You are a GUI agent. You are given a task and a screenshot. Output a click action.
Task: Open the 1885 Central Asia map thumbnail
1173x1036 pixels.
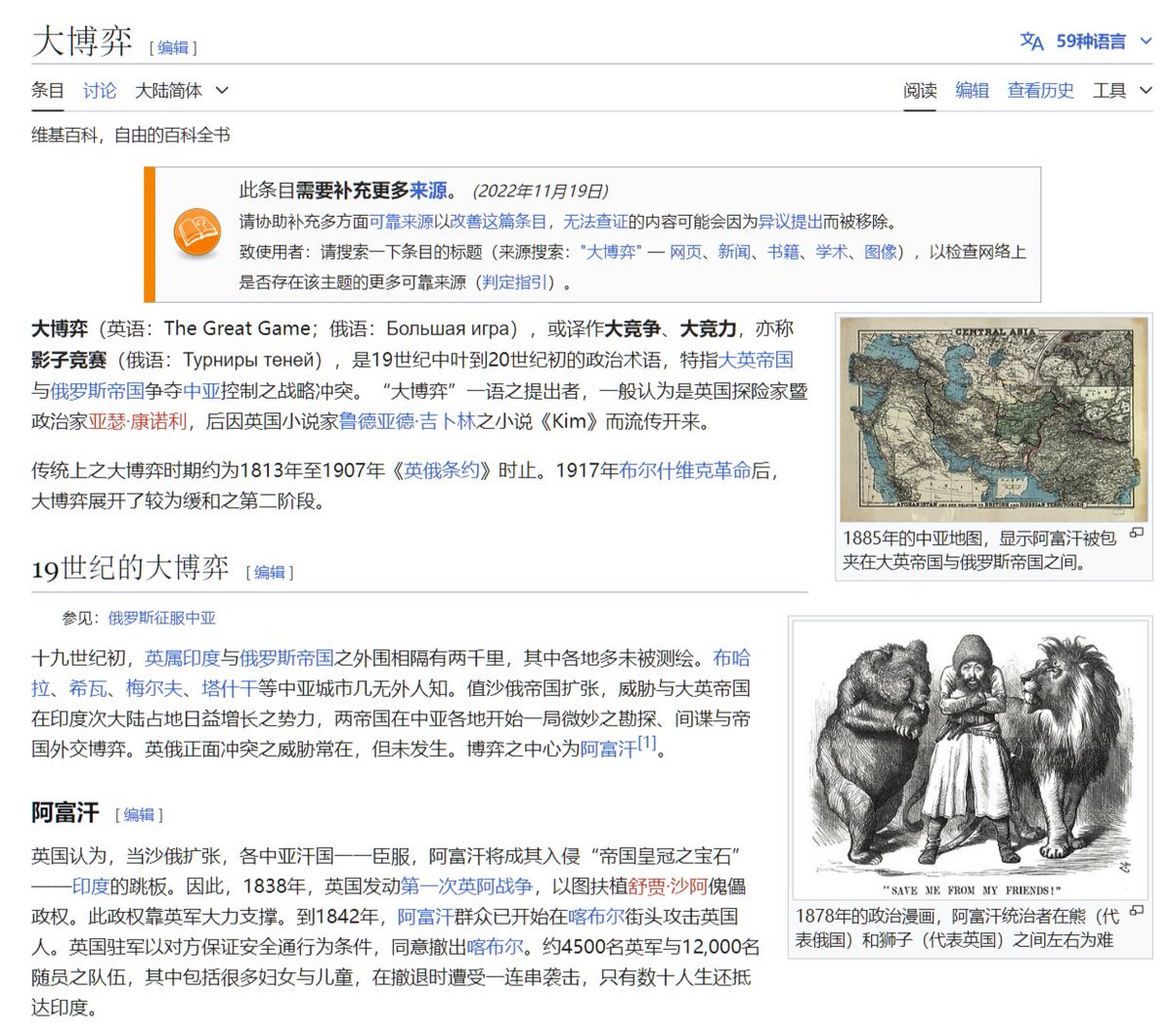(x=994, y=419)
